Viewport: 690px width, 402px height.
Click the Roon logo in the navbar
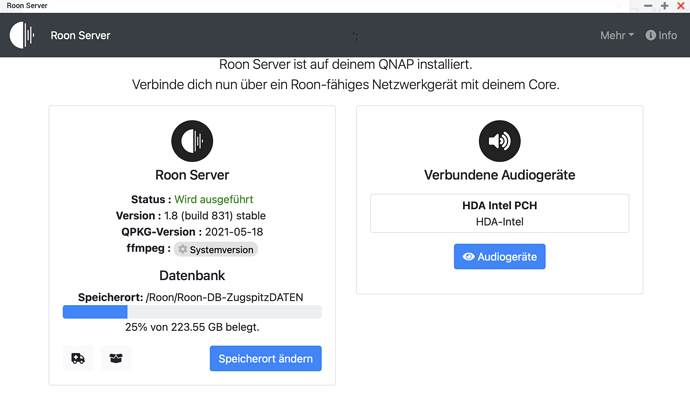22,35
